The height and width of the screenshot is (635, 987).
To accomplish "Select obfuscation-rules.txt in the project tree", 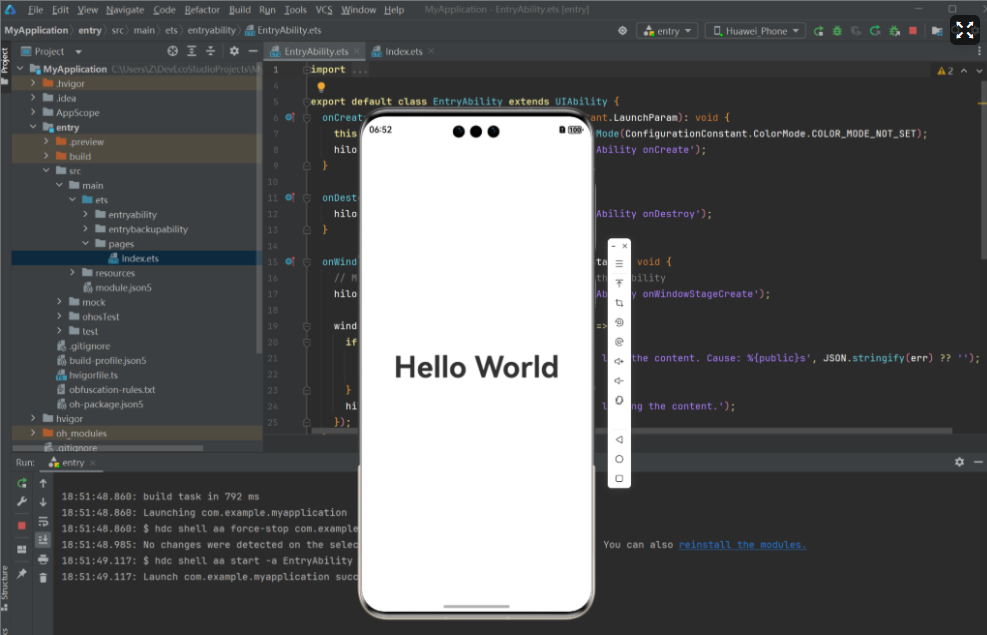I will pos(112,390).
